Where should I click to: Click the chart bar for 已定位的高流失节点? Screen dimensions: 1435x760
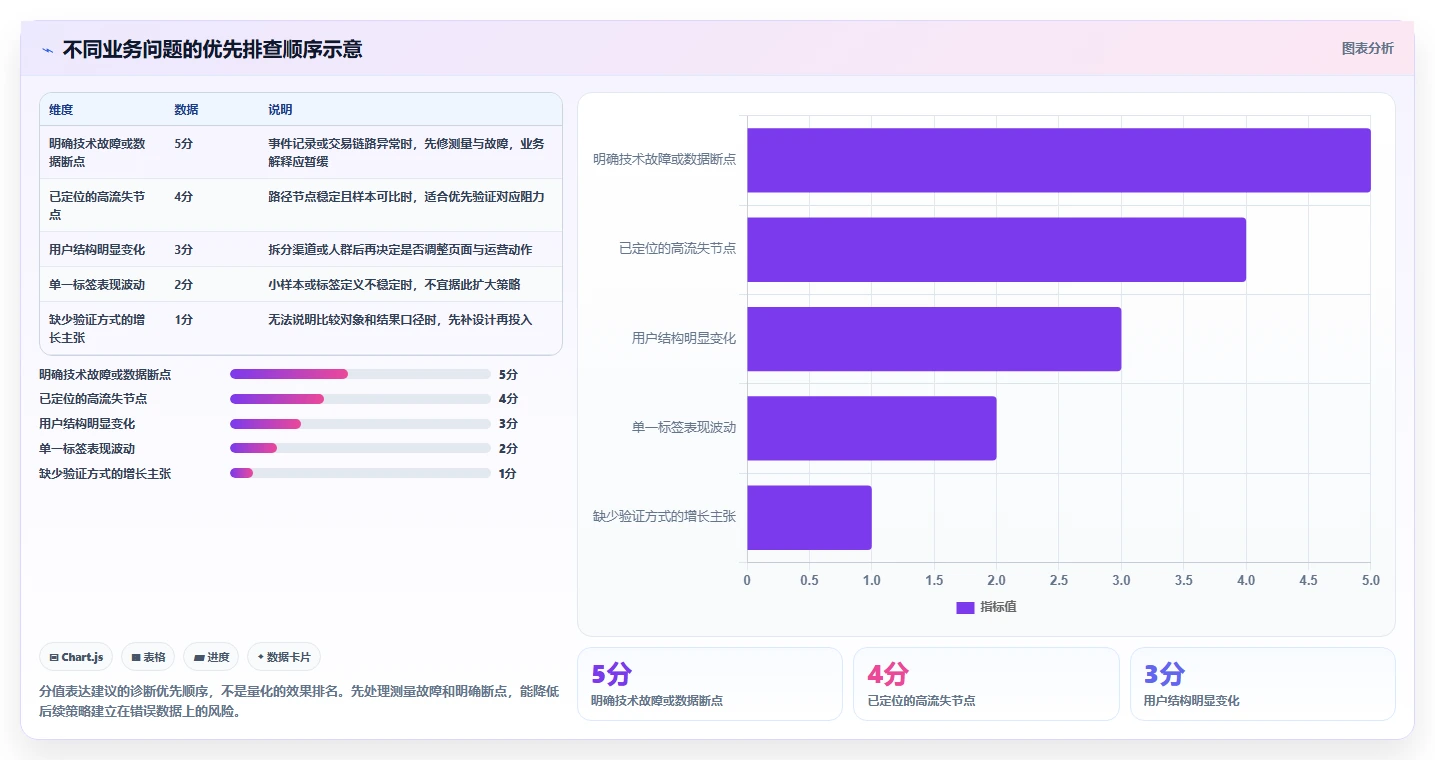(996, 249)
